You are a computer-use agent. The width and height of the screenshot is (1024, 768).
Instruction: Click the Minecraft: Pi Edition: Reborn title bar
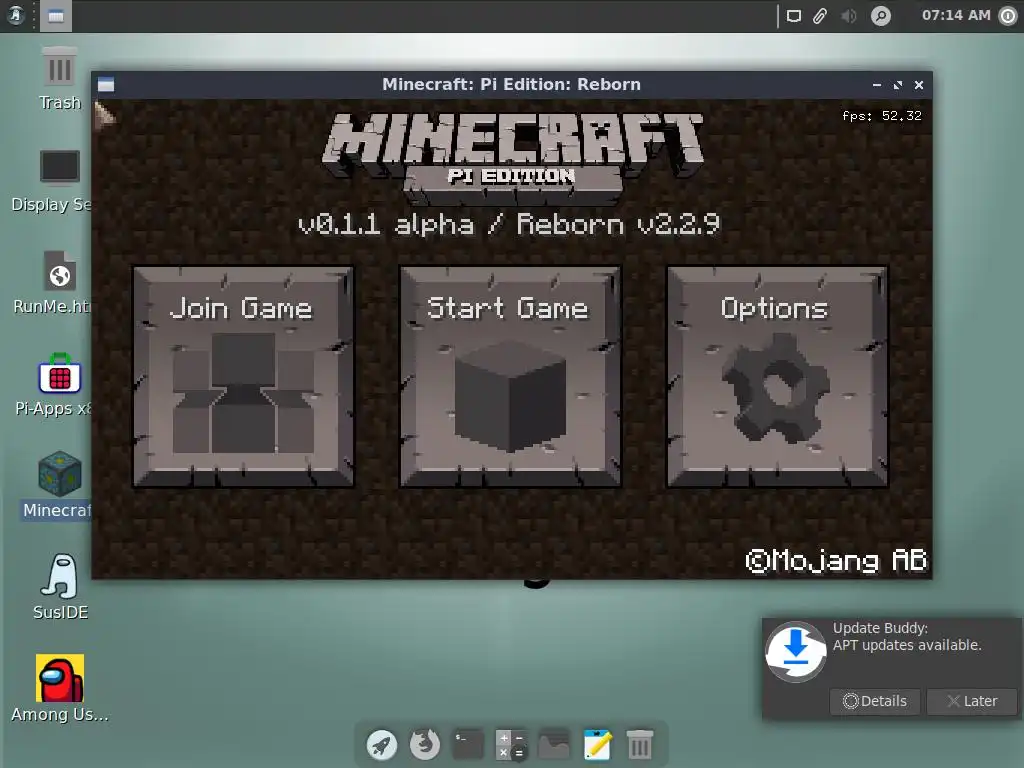point(511,85)
